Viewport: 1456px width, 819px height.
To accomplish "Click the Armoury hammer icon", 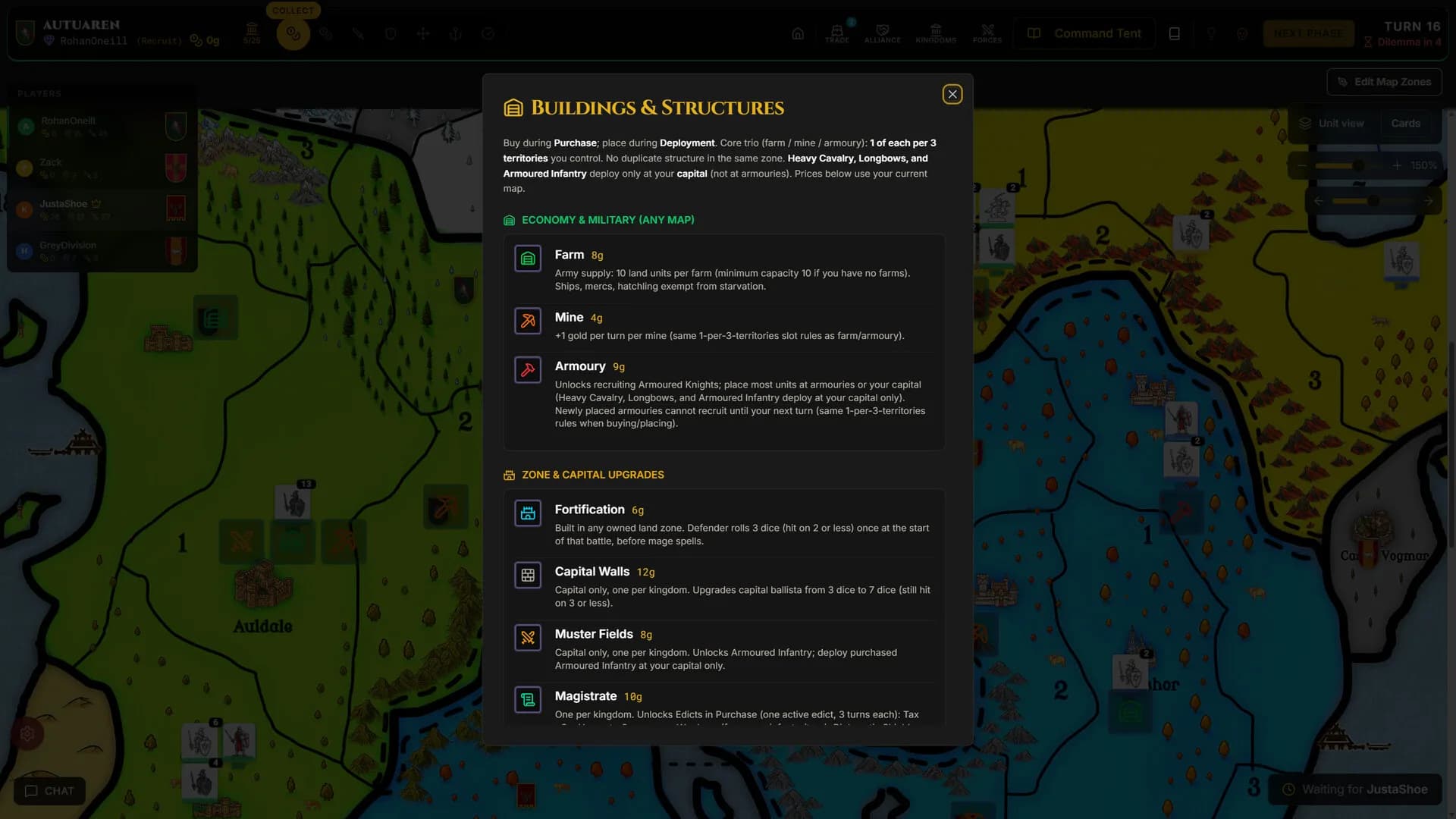I will (x=528, y=370).
